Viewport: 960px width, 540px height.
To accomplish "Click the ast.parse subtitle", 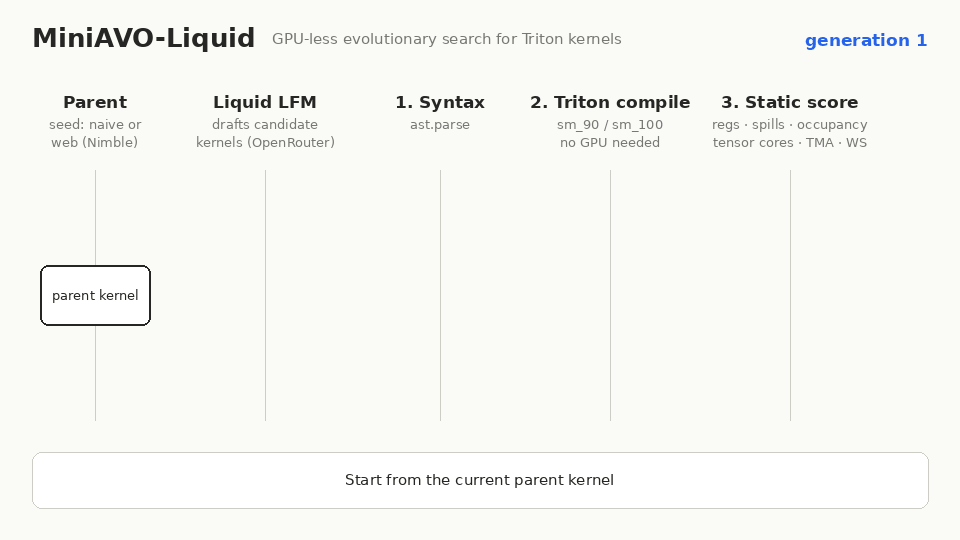I will tap(440, 125).
